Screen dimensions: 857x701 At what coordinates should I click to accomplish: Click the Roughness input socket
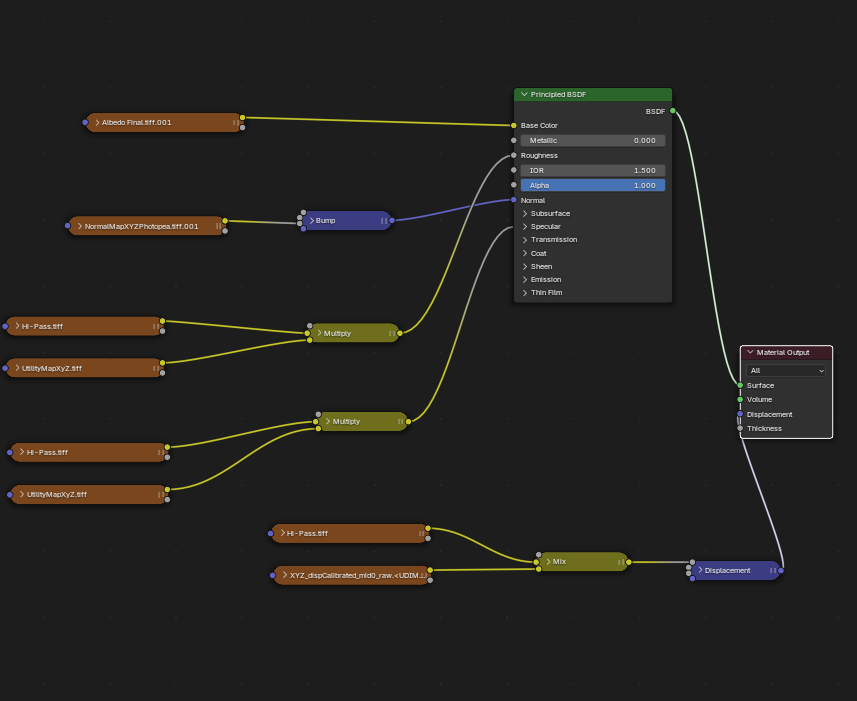point(514,156)
